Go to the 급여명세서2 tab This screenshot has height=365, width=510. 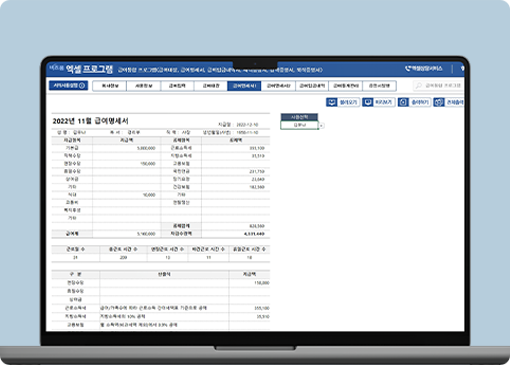tap(278, 86)
